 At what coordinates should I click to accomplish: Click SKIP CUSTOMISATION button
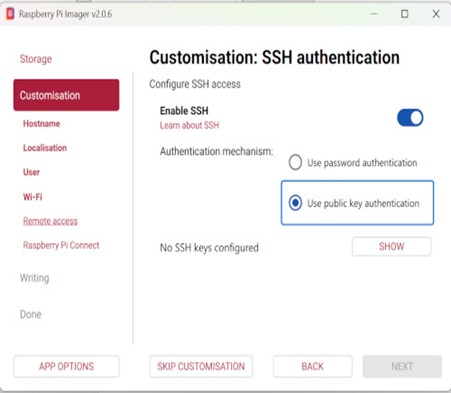(201, 366)
